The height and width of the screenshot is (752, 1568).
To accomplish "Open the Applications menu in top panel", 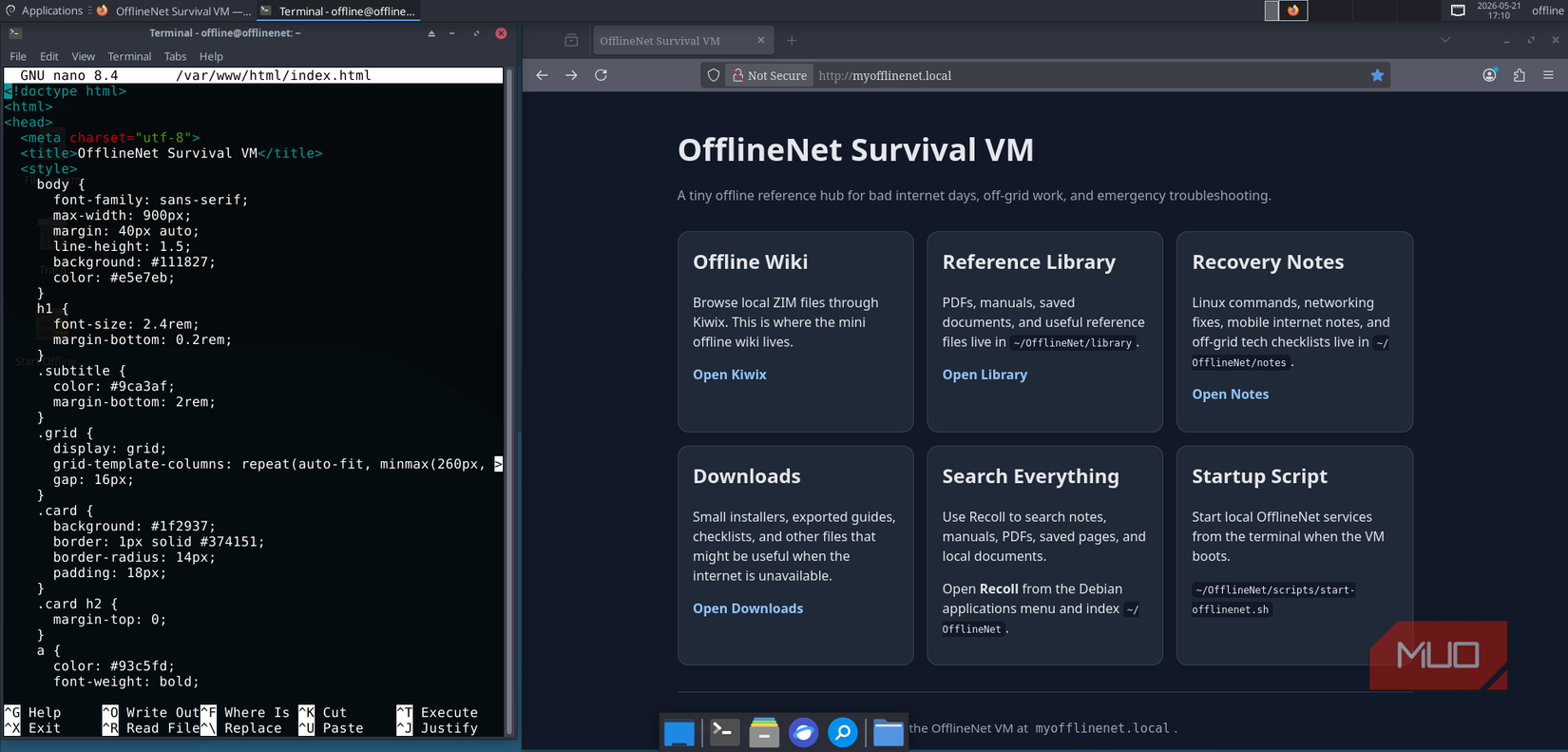I will 44,10.
